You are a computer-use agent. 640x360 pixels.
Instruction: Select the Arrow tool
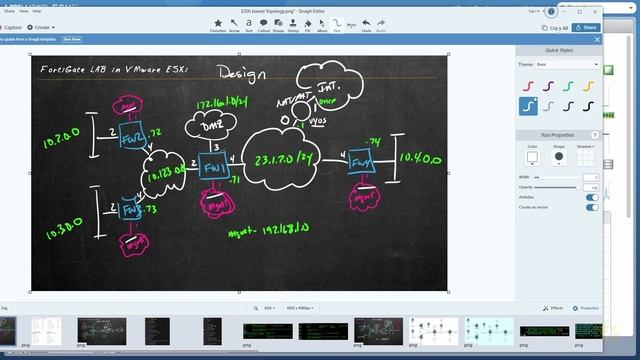[234, 25]
